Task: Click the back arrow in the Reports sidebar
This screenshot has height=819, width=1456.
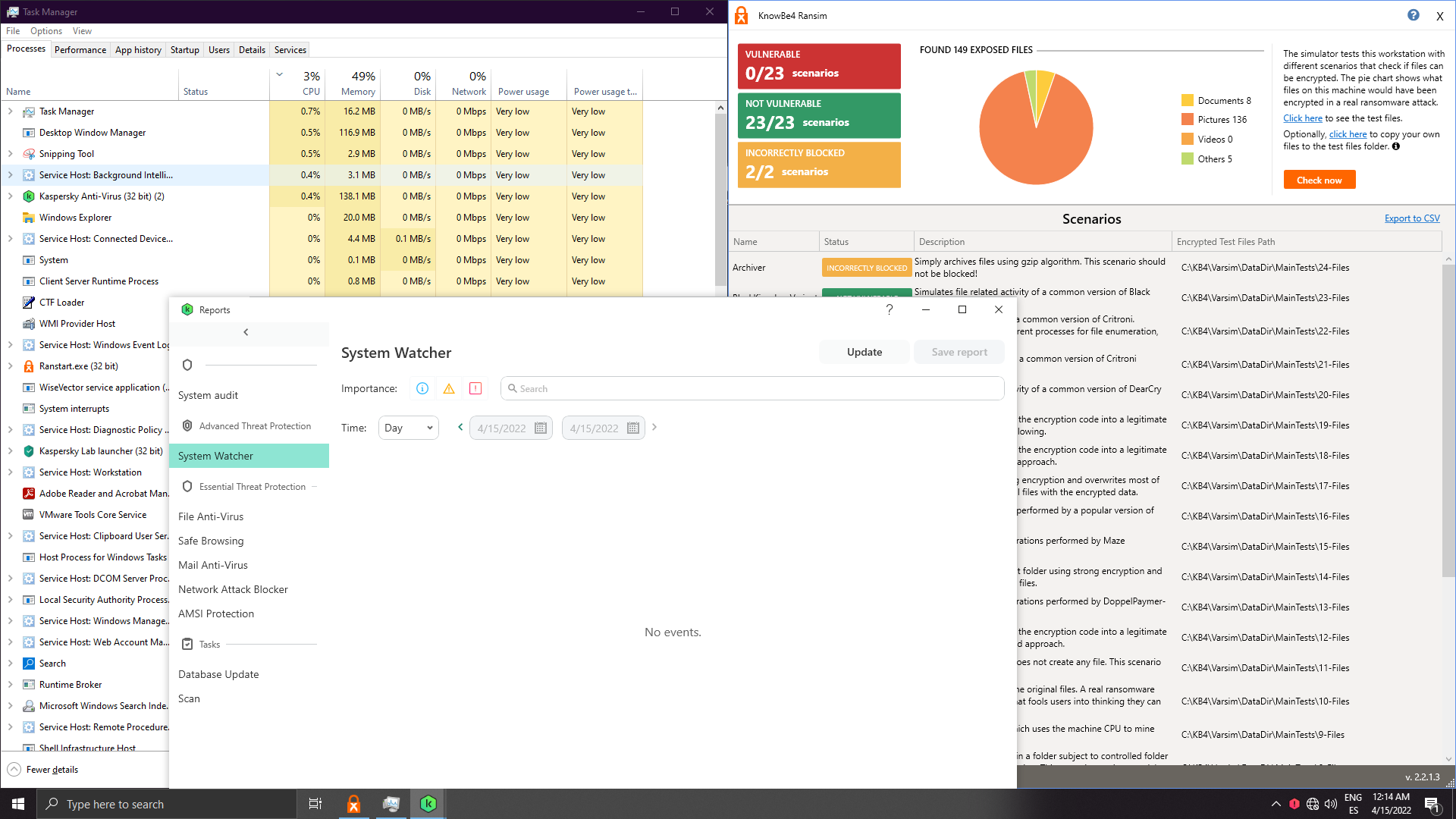Action: (246, 332)
